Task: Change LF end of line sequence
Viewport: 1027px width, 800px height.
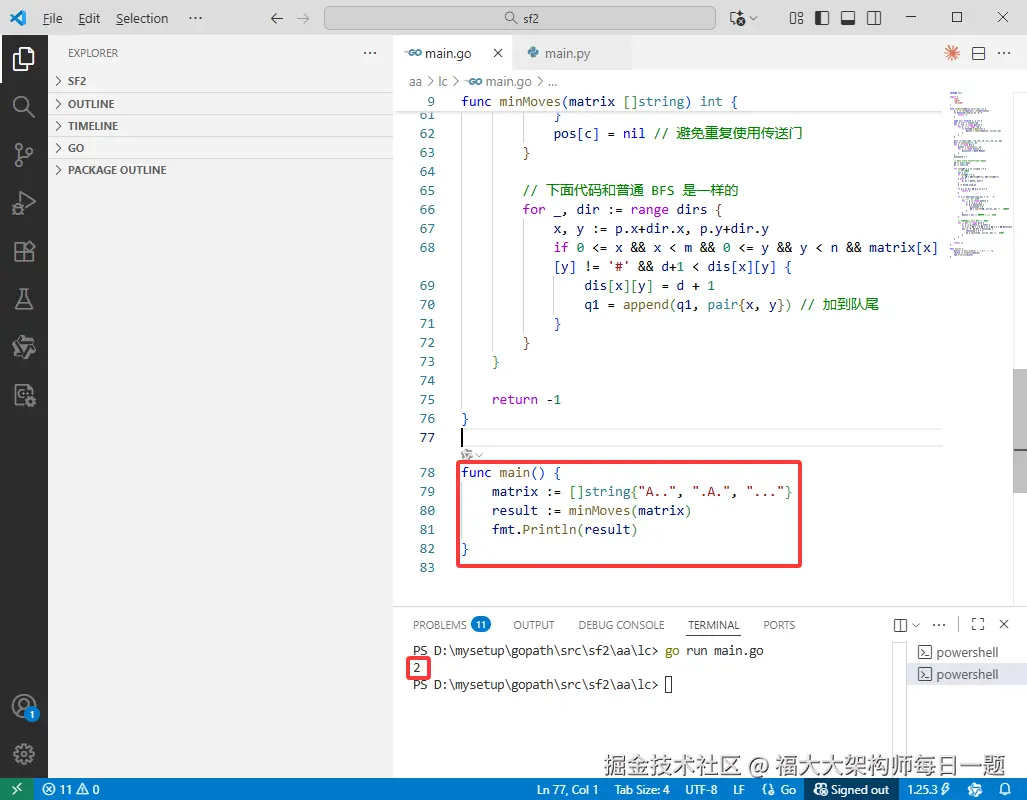Action: tap(739, 790)
